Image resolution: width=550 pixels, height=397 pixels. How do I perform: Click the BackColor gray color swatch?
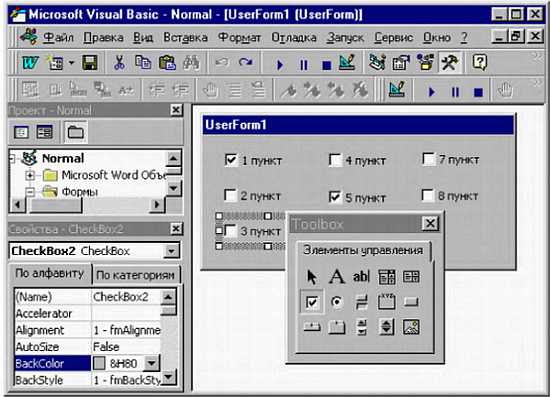99,363
